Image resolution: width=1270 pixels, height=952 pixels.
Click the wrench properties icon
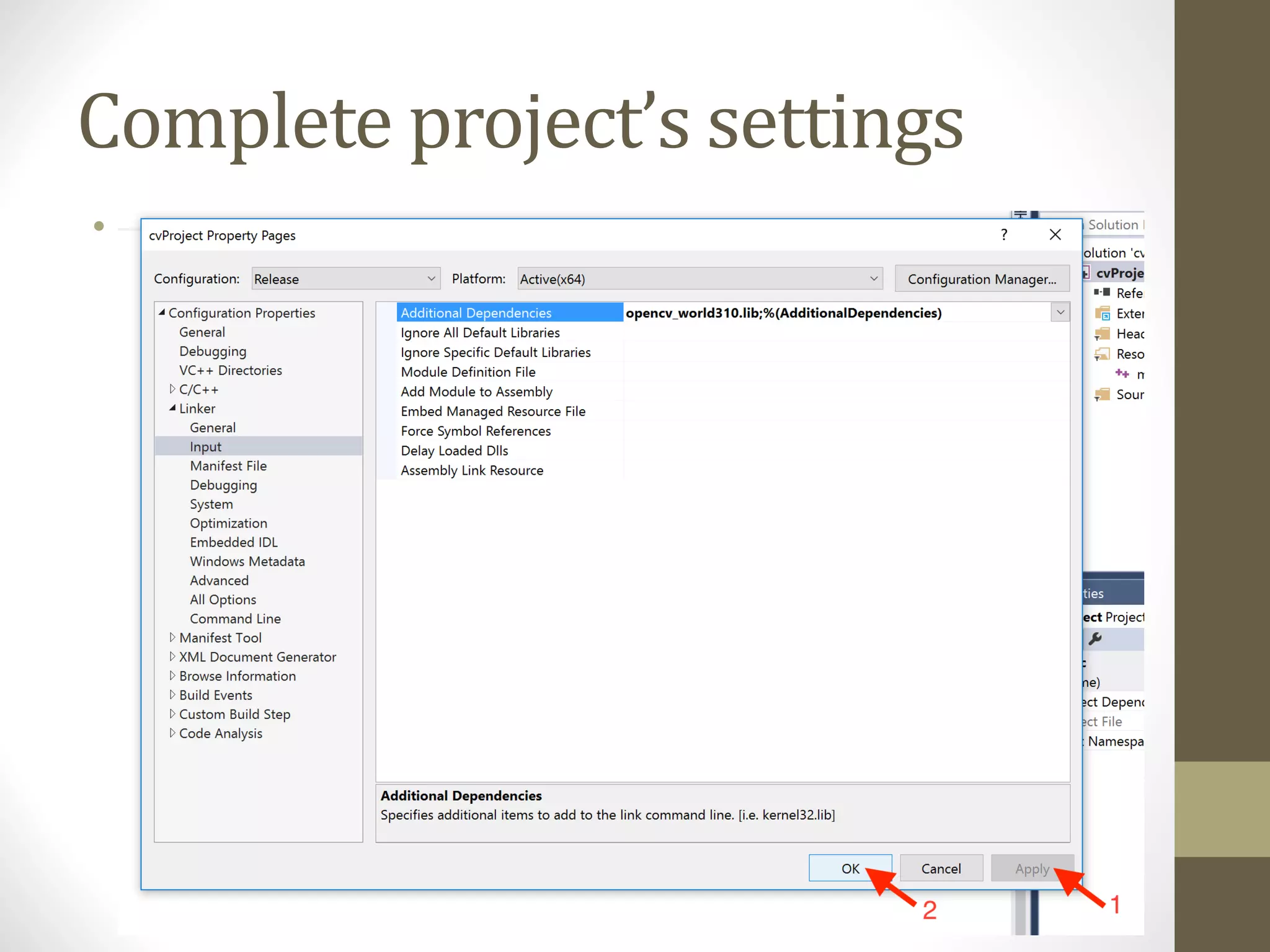[x=1096, y=638]
